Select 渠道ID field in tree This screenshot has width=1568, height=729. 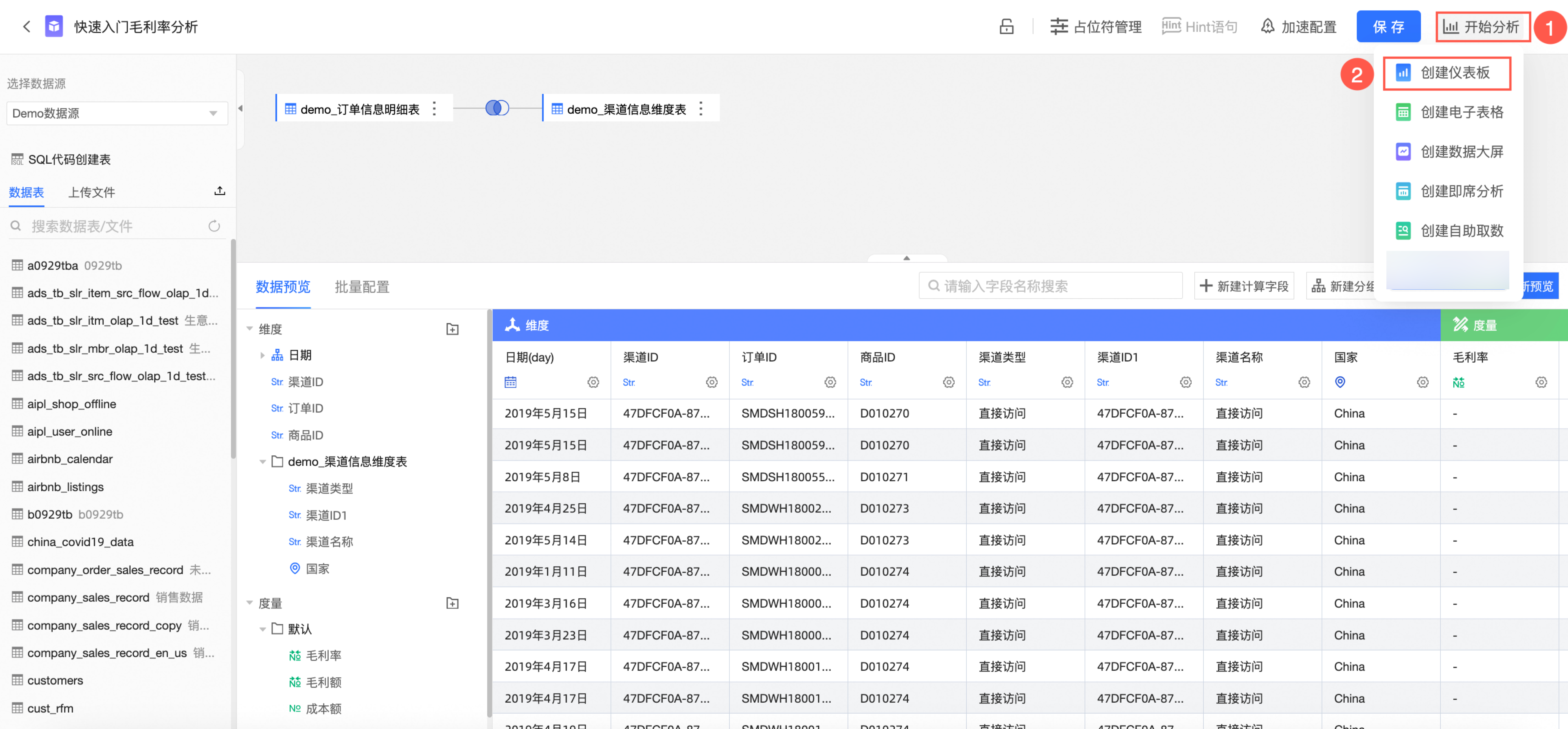pos(306,382)
